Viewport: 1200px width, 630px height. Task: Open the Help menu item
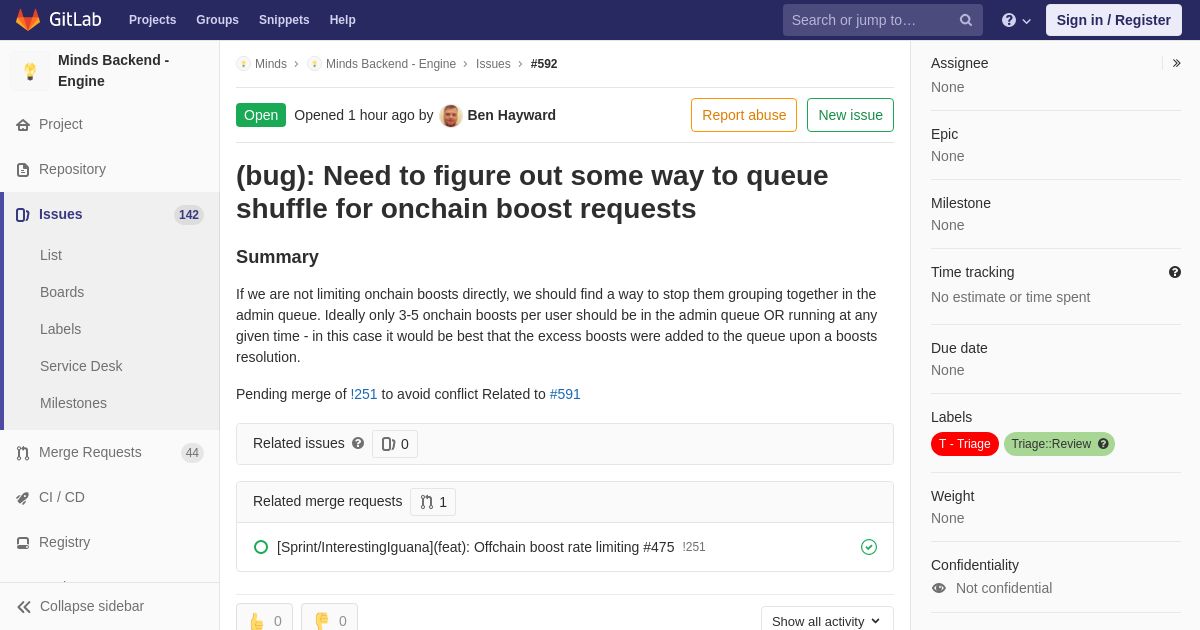[x=343, y=20]
